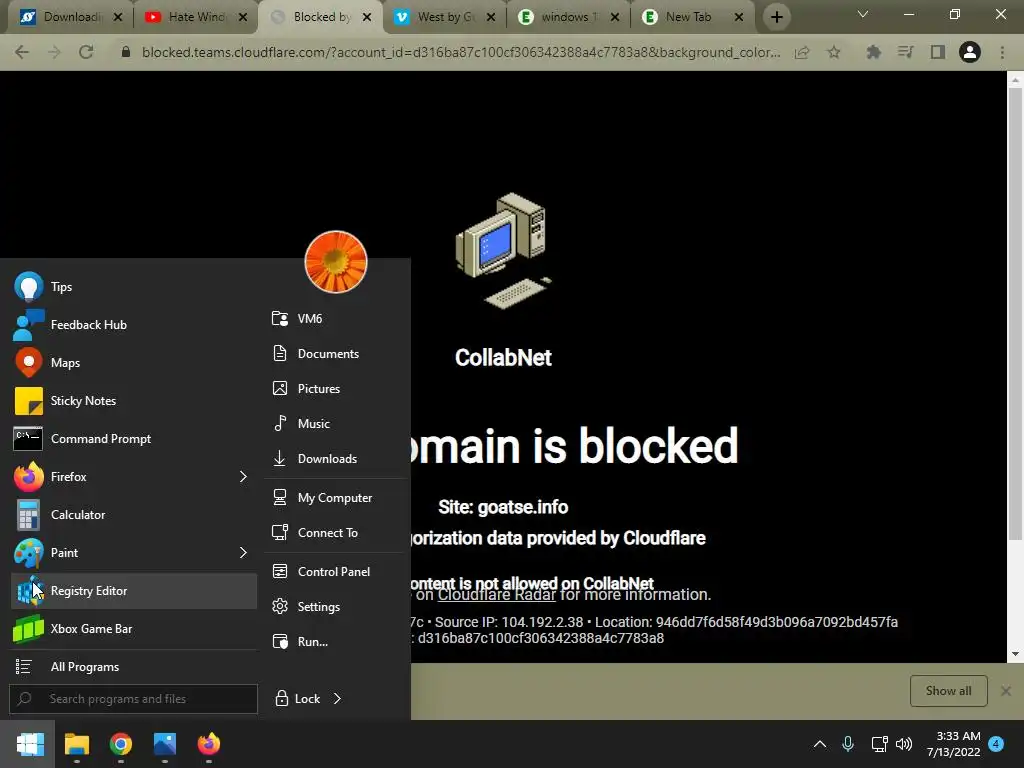The width and height of the screenshot is (1024, 768).
Task: Switch to the Hate Wind YouTube tab
Action: click(x=195, y=17)
